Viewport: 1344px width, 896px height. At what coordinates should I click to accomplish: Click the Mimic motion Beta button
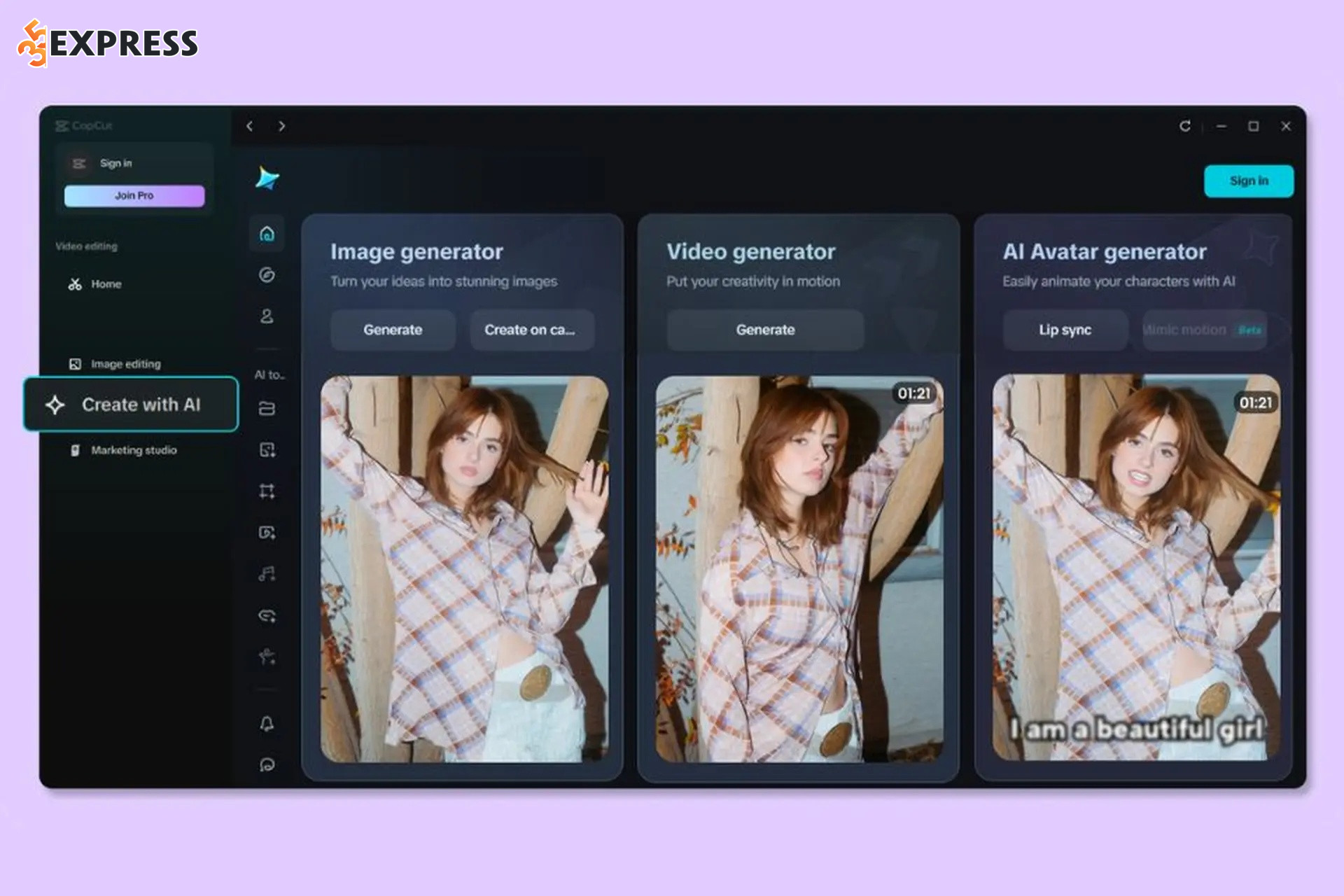point(1204,330)
